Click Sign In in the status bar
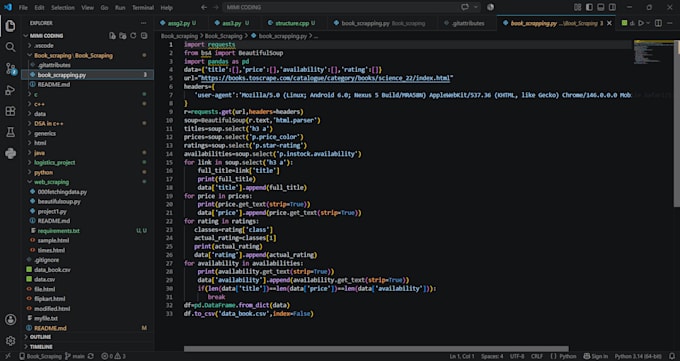 click(x=596, y=356)
